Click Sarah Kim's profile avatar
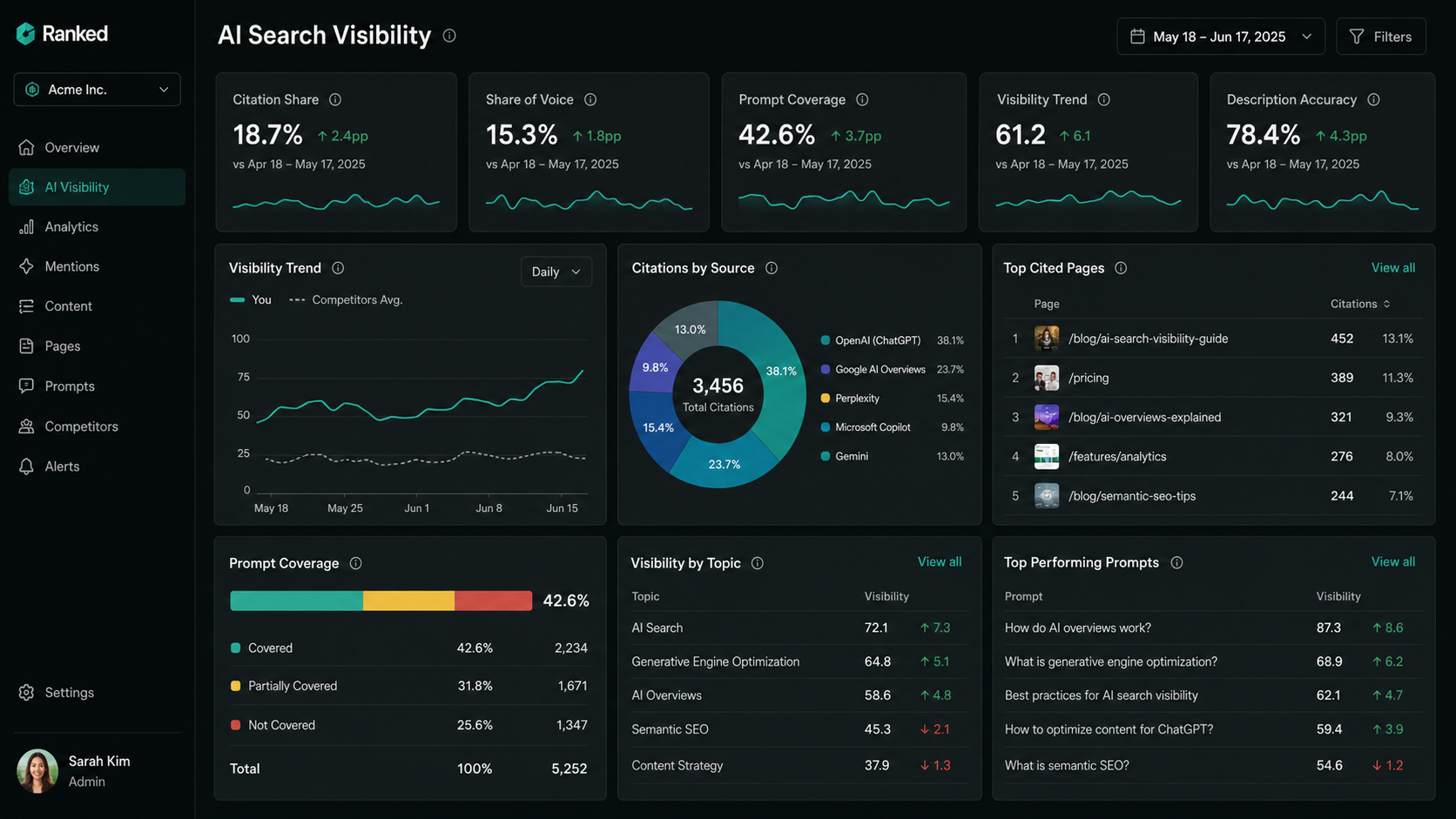Viewport: 1456px width, 819px height. [37, 771]
